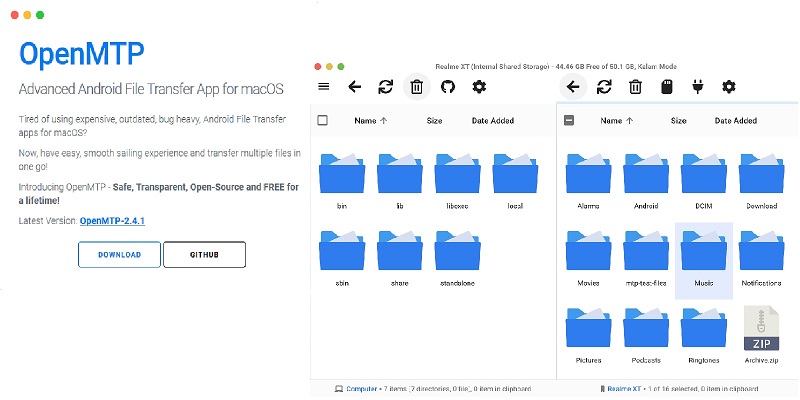Viewport: 800px width, 400px height.
Task: Sort Realme XT pane by Size column
Action: point(679,121)
